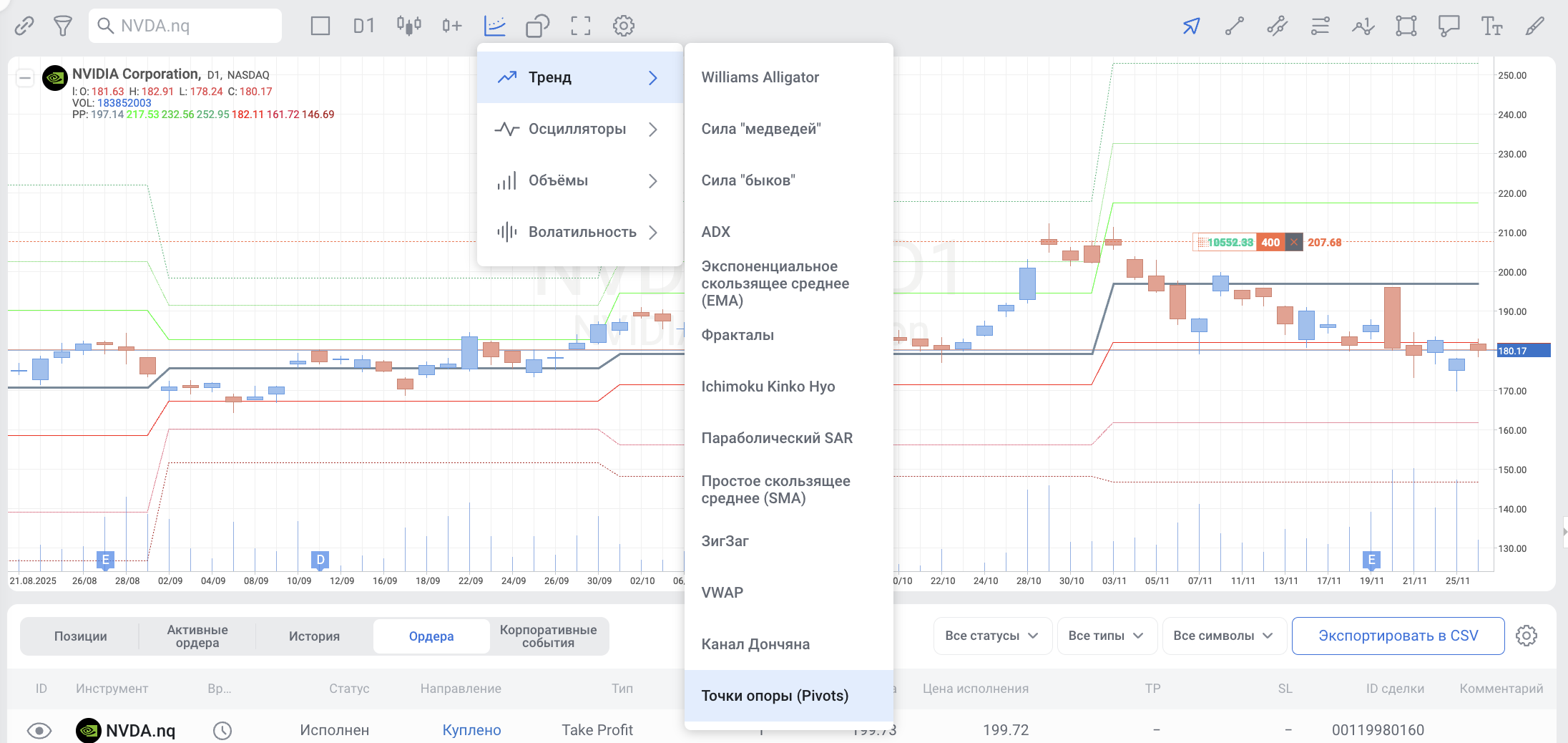Open the Волатильность indicator category
The width and height of the screenshot is (1568, 743).
click(x=580, y=232)
